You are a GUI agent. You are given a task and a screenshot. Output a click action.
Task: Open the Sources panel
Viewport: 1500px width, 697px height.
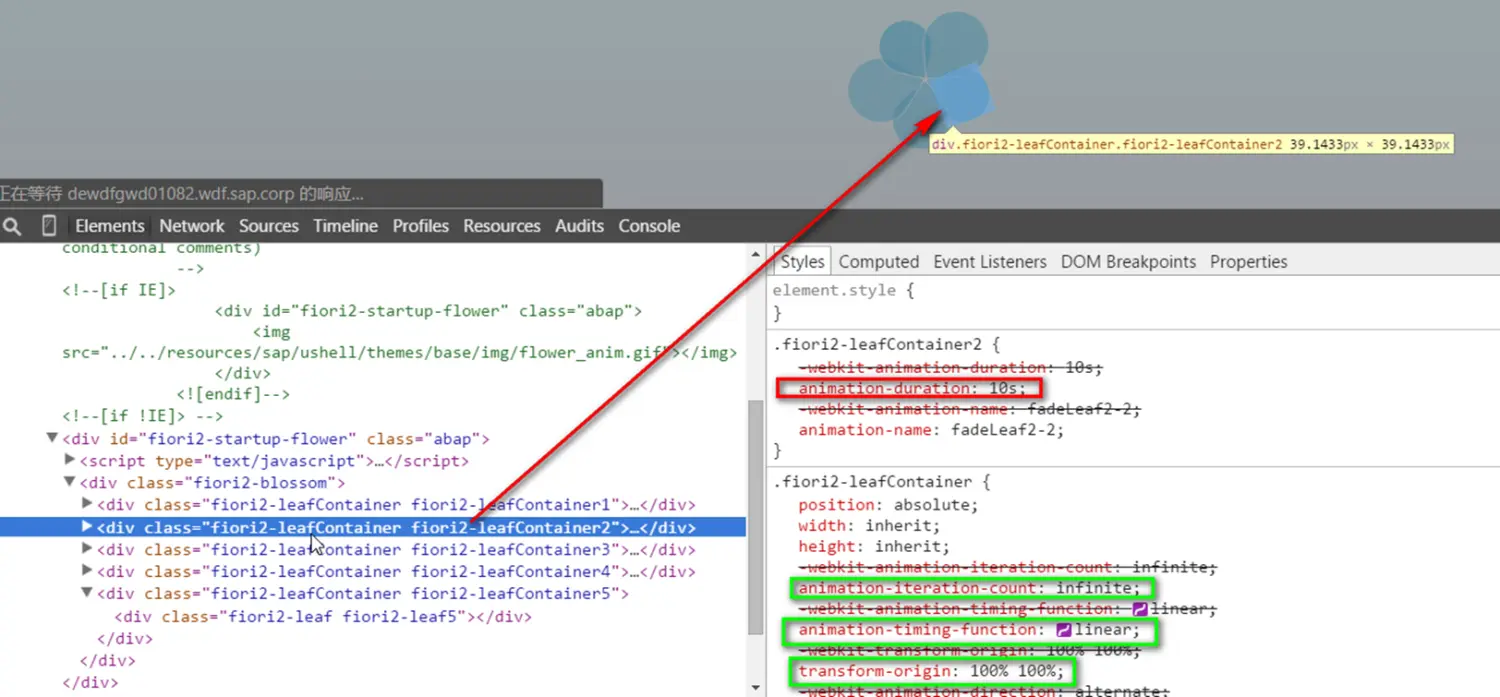click(269, 226)
